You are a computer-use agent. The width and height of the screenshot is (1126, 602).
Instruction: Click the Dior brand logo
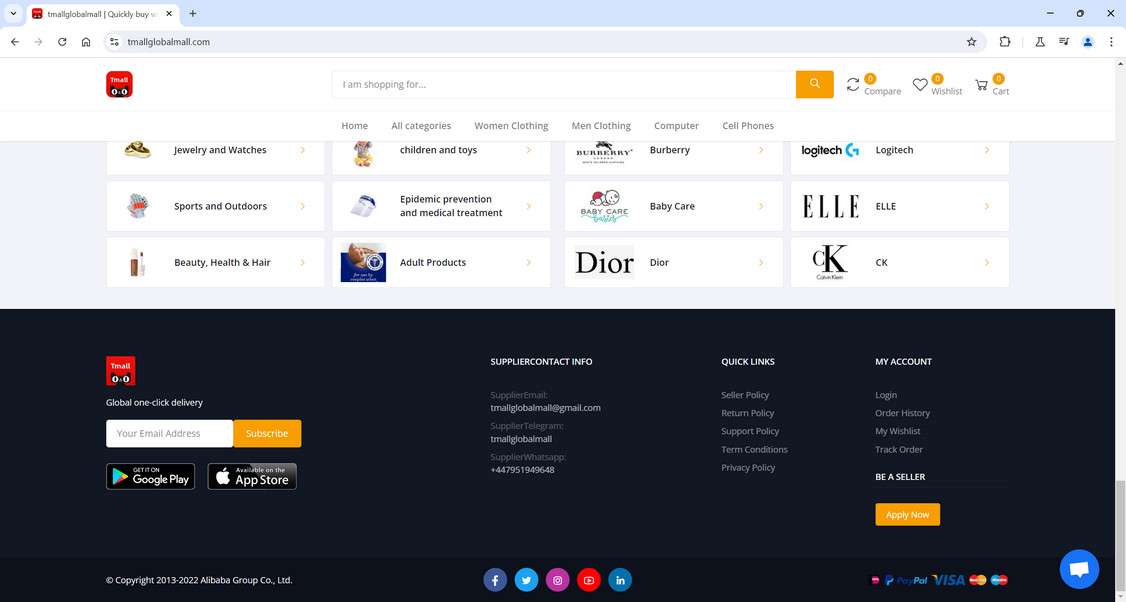(x=604, y=263)
